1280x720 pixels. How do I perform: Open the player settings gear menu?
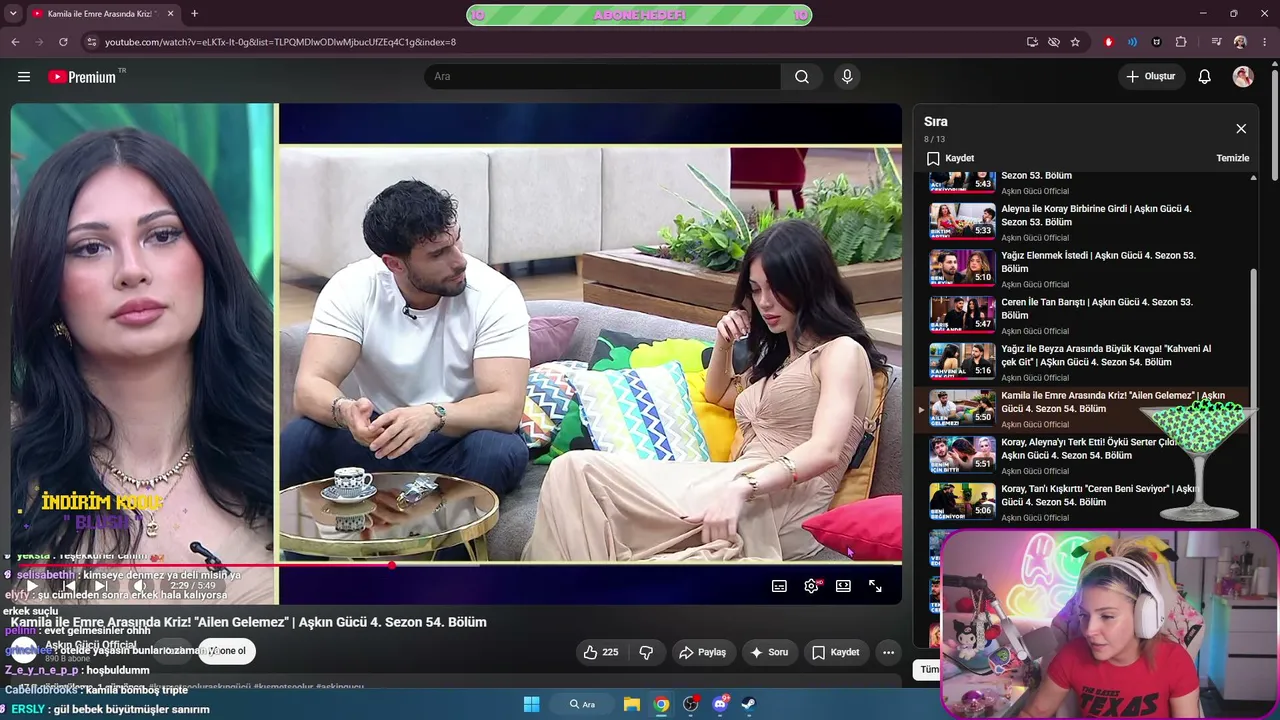[811, 586]
